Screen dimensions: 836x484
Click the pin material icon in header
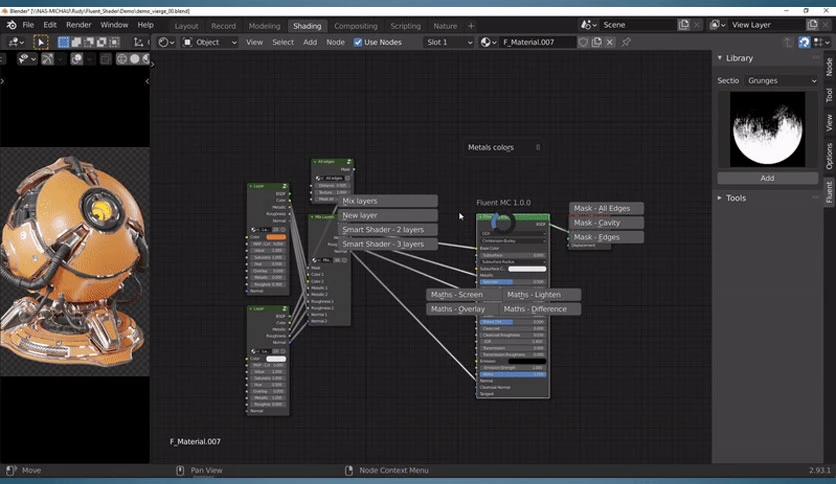coord(626,42)
